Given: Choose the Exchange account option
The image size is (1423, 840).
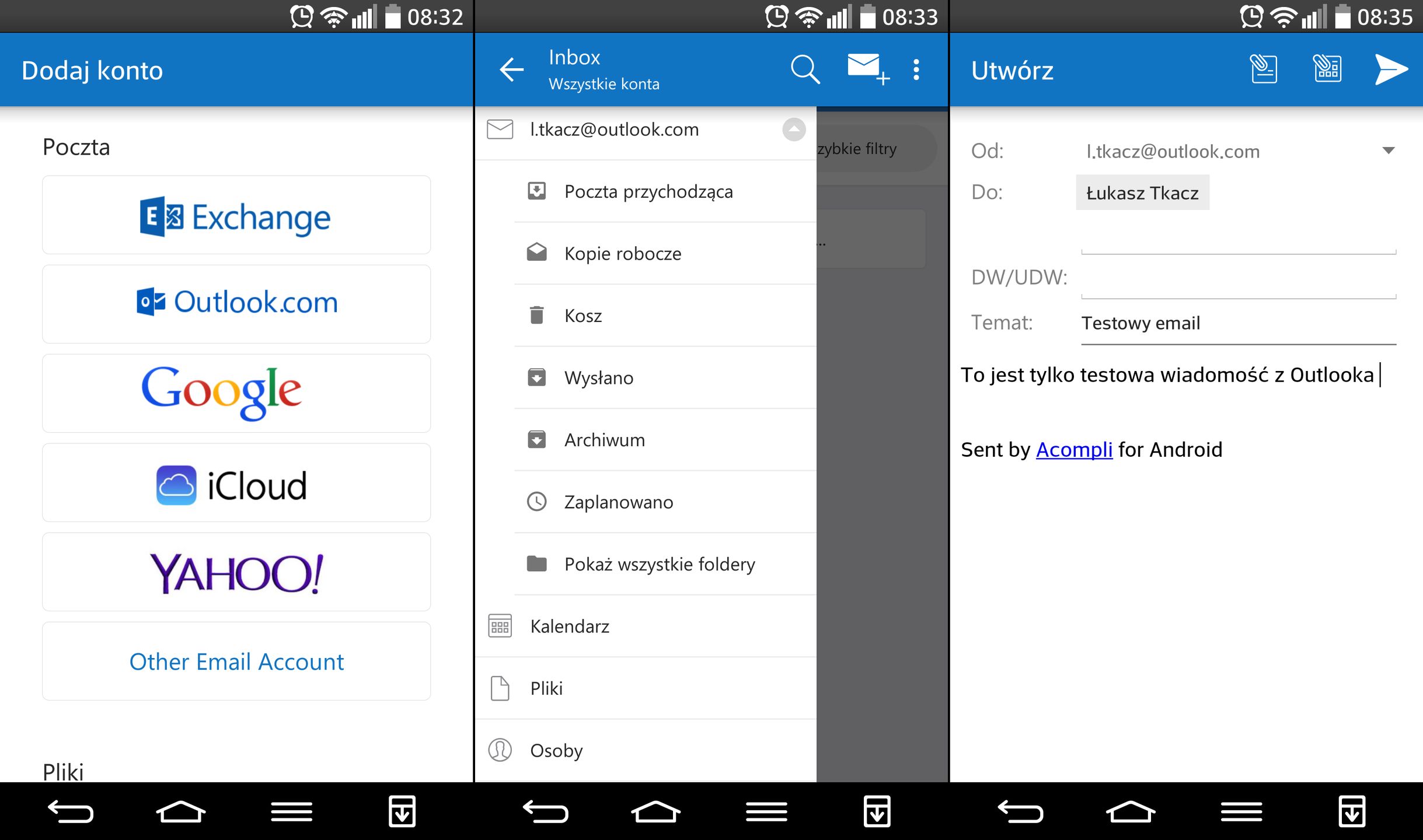Looking at the screenshot, I should coord(236,216).
